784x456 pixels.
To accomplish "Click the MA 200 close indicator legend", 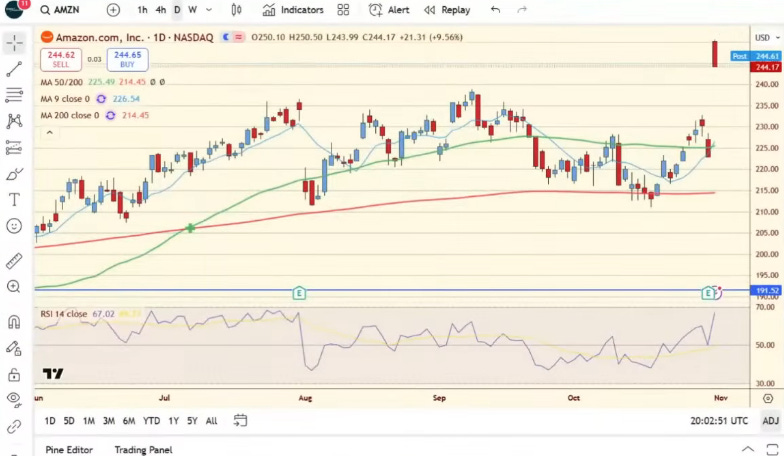I will pyautogui.click(x=70, y=116).
